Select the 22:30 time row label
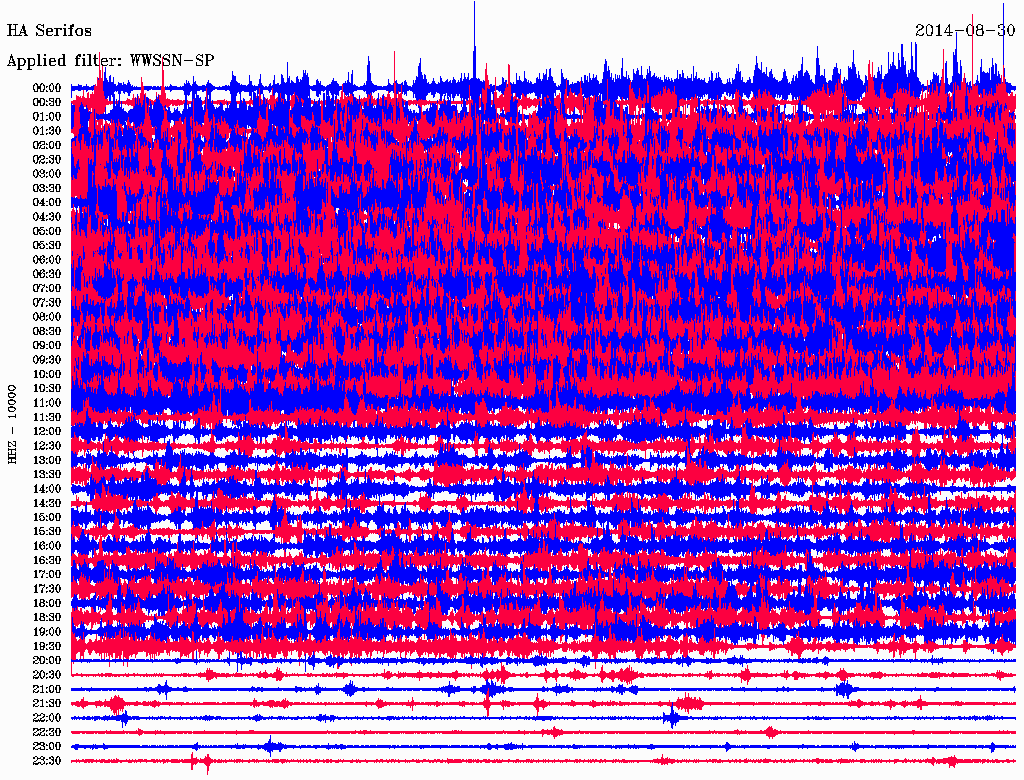 [x=47, y=732]
